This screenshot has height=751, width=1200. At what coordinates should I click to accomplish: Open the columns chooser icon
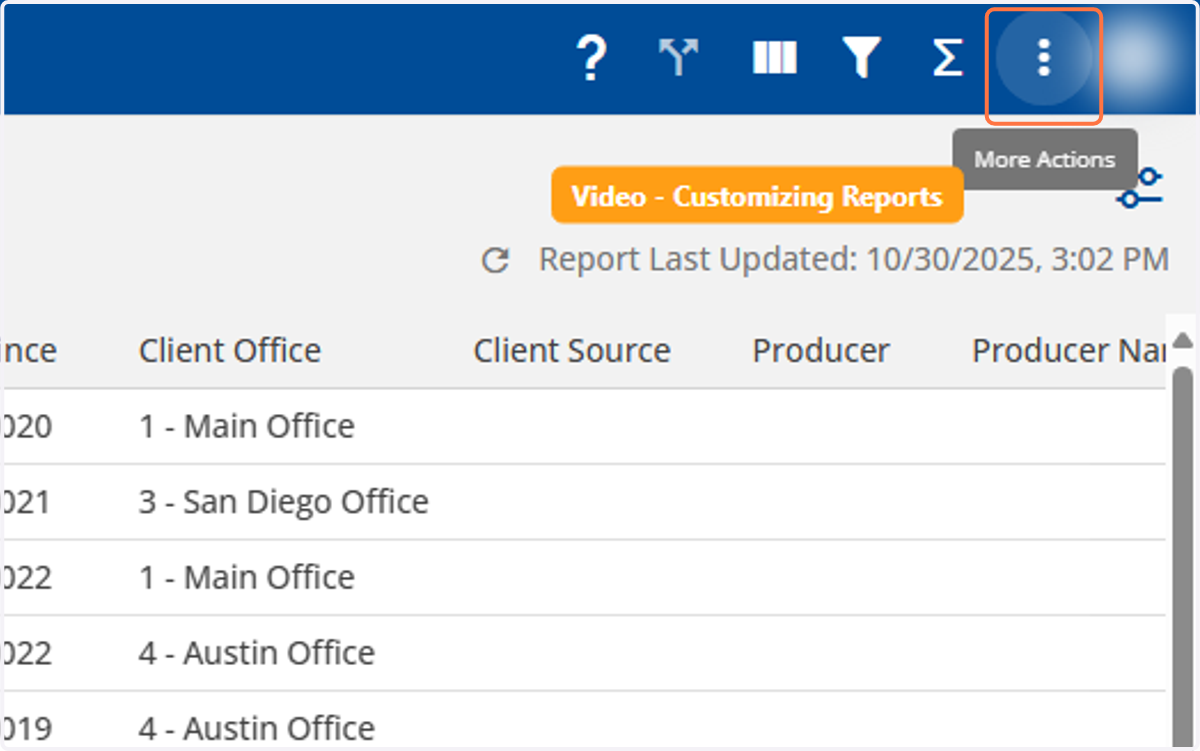tap(775, 58)
